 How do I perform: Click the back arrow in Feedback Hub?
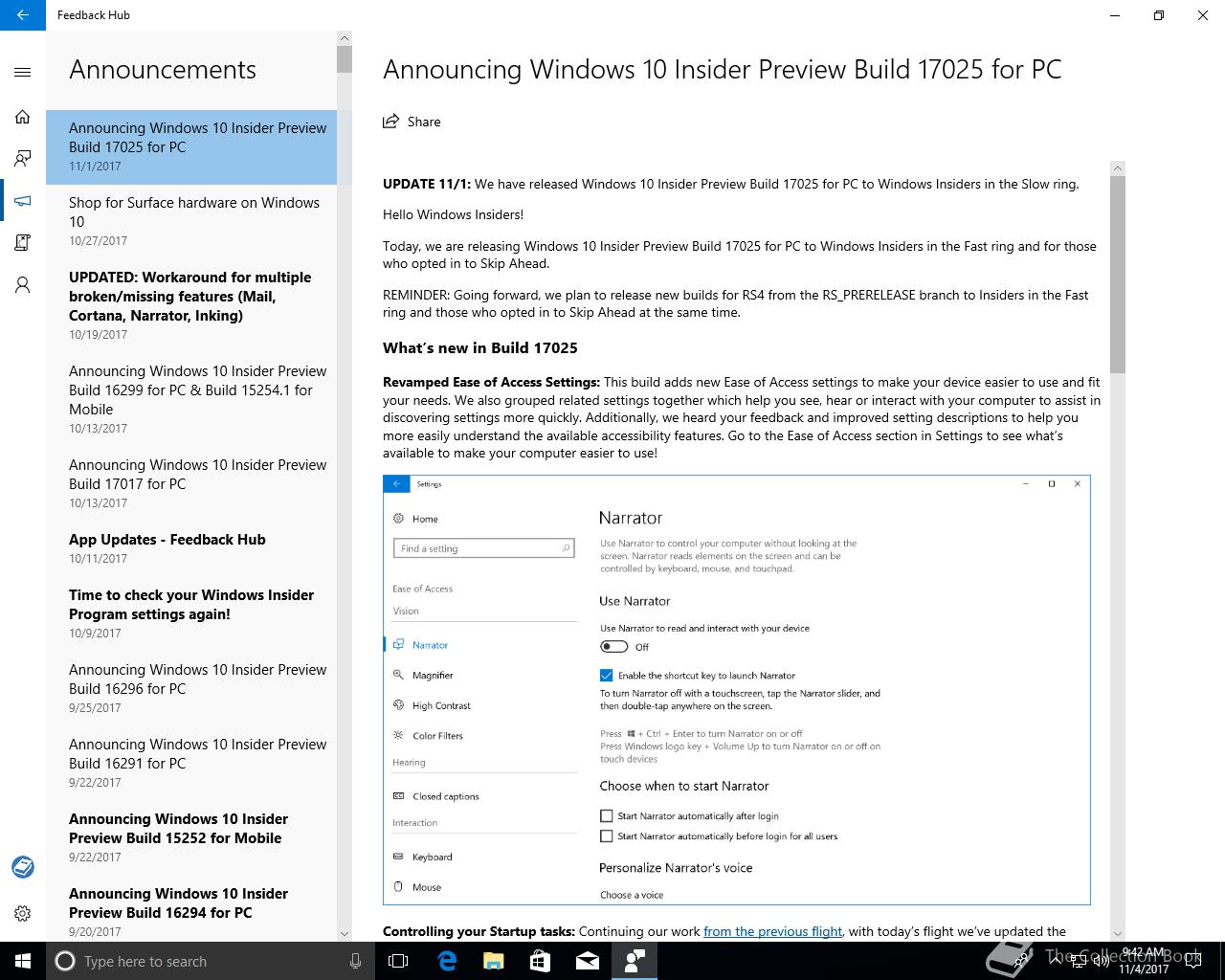pos(22,15)
